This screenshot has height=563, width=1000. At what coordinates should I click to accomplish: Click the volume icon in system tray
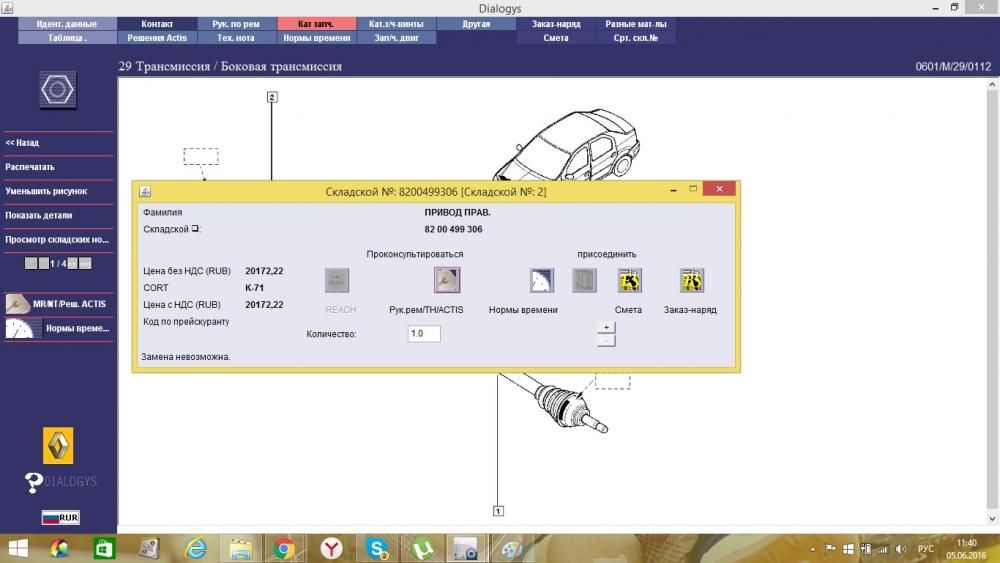click(x=901, y=549)
